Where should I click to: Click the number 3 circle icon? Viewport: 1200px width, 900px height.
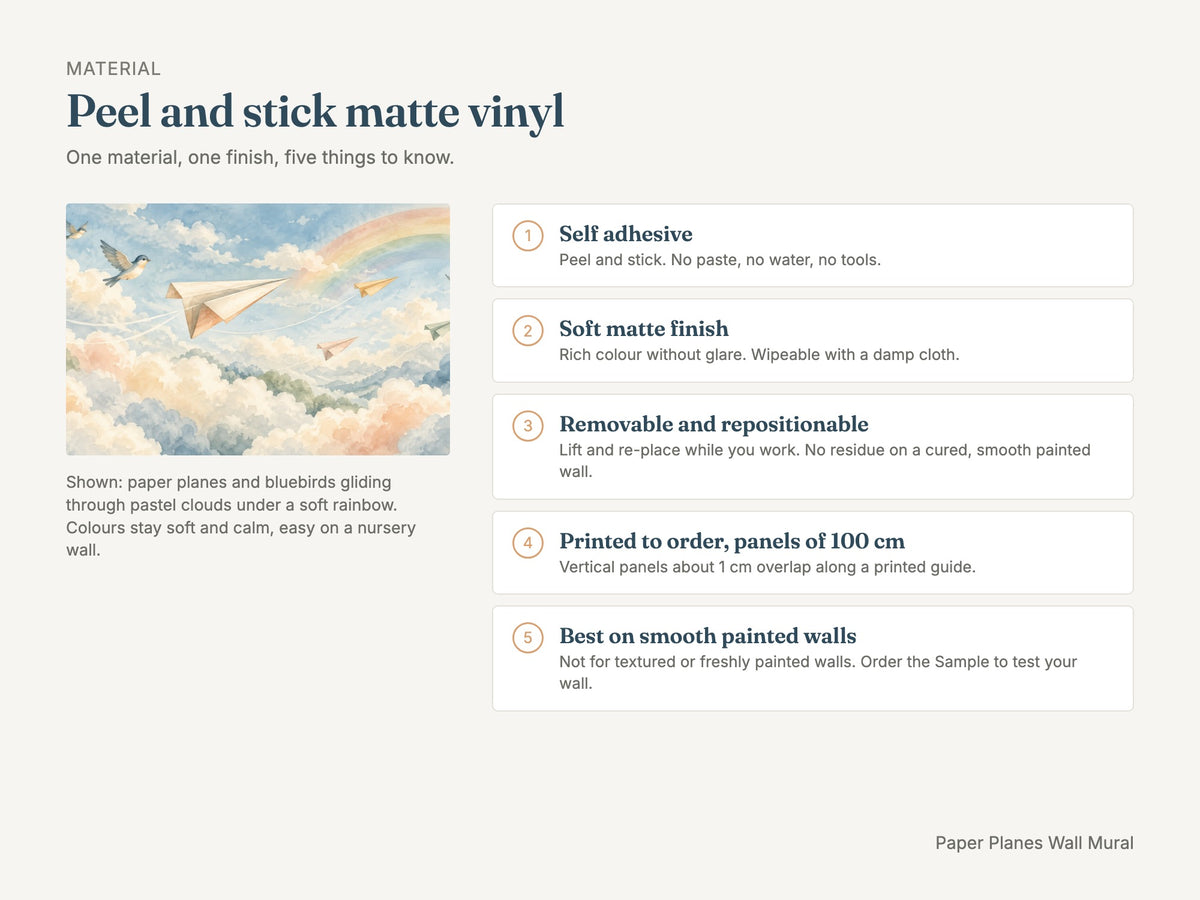[x=528, y=426]
